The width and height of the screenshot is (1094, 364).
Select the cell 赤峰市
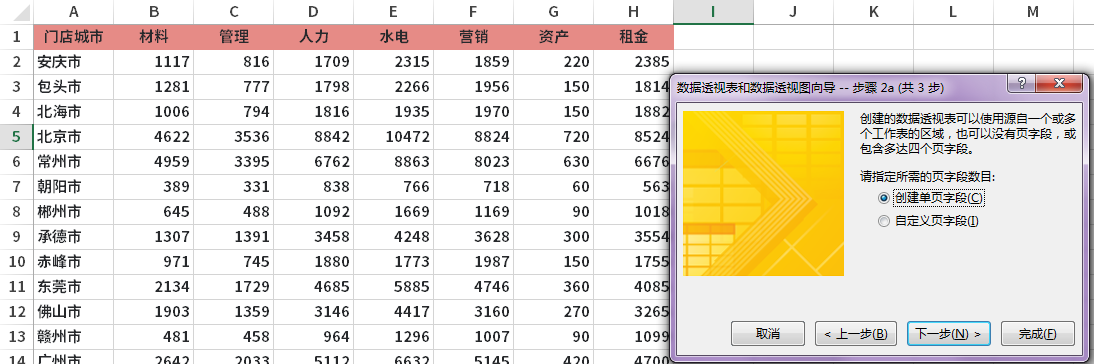74,261
